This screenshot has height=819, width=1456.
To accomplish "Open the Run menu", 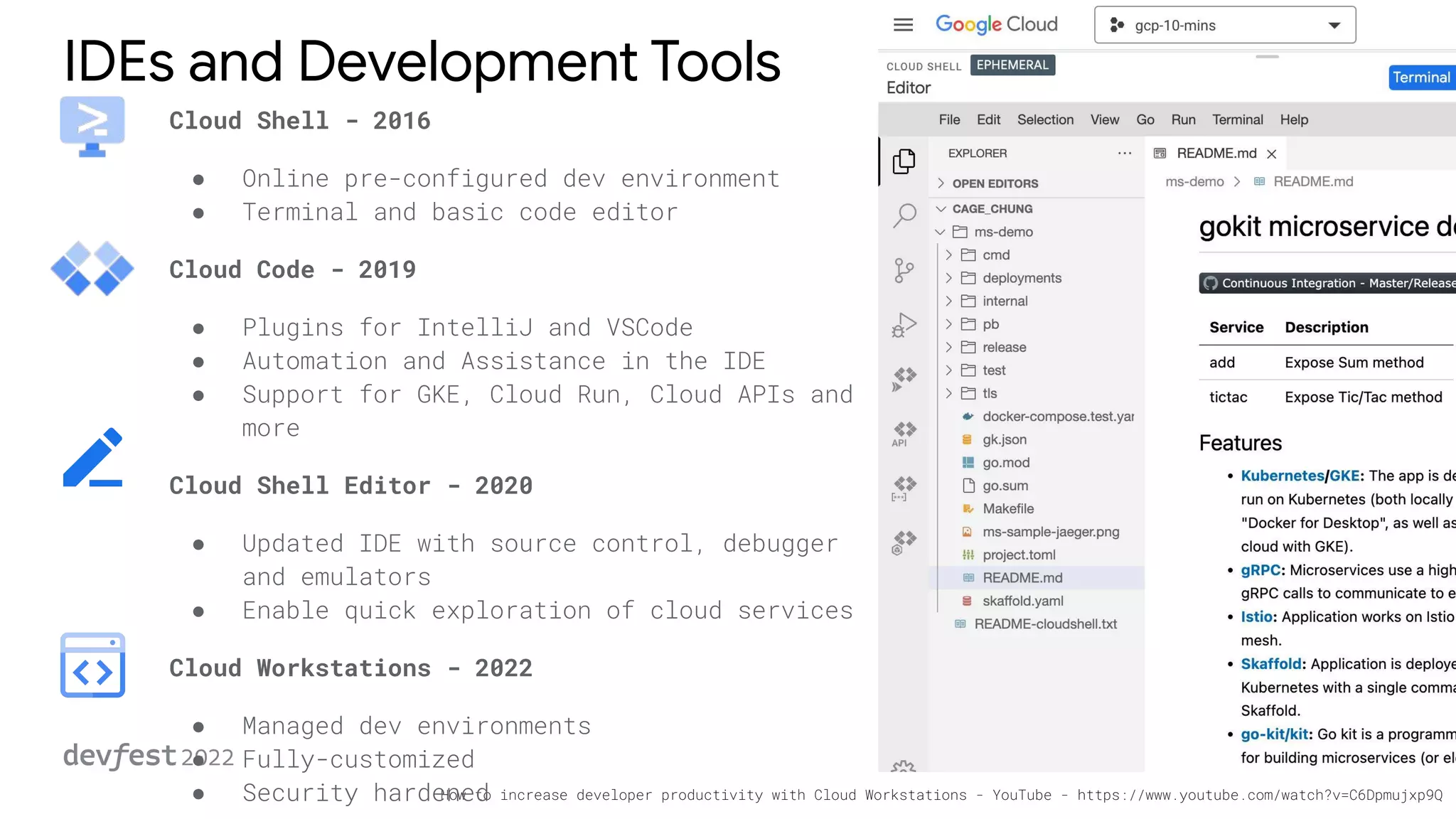I will [1183, 119].
